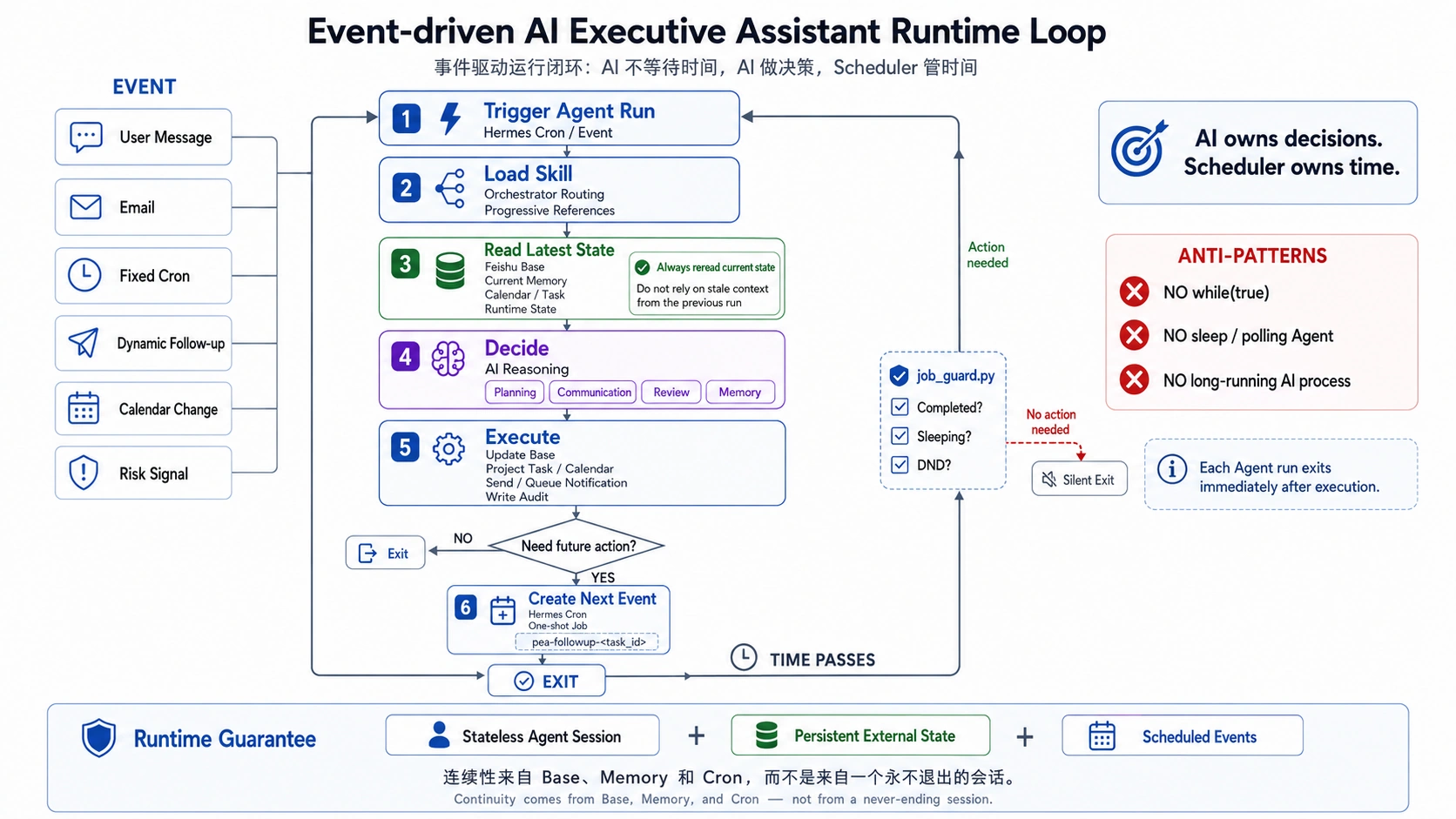Image resolution: width=1456 pixels, height=819 pixels.
Task: Check the Completed? checkbox
Action: click(900, 406)
